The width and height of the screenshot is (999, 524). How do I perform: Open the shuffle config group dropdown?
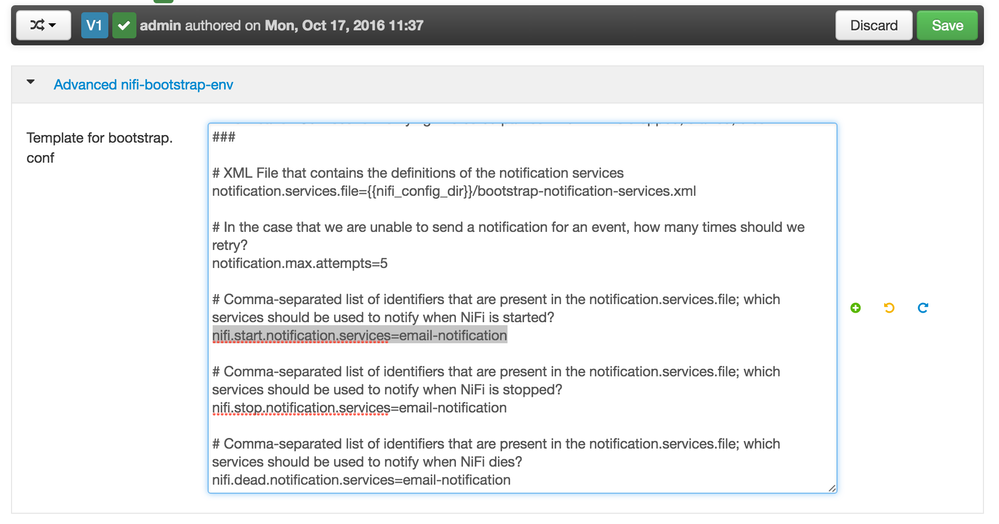click(43, 25)
